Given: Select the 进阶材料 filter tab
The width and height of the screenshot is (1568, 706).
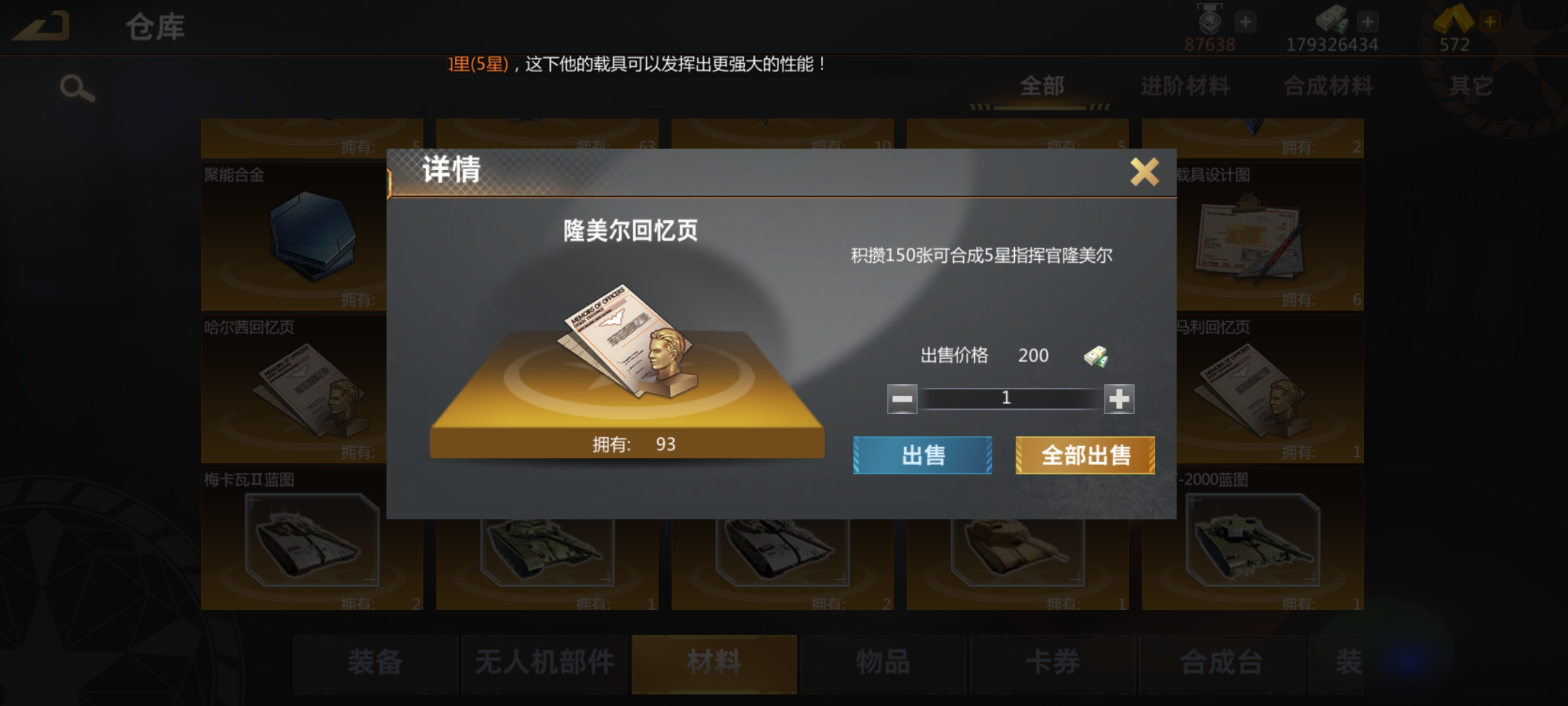Looking at the screenshot, I should [1184, 86].
